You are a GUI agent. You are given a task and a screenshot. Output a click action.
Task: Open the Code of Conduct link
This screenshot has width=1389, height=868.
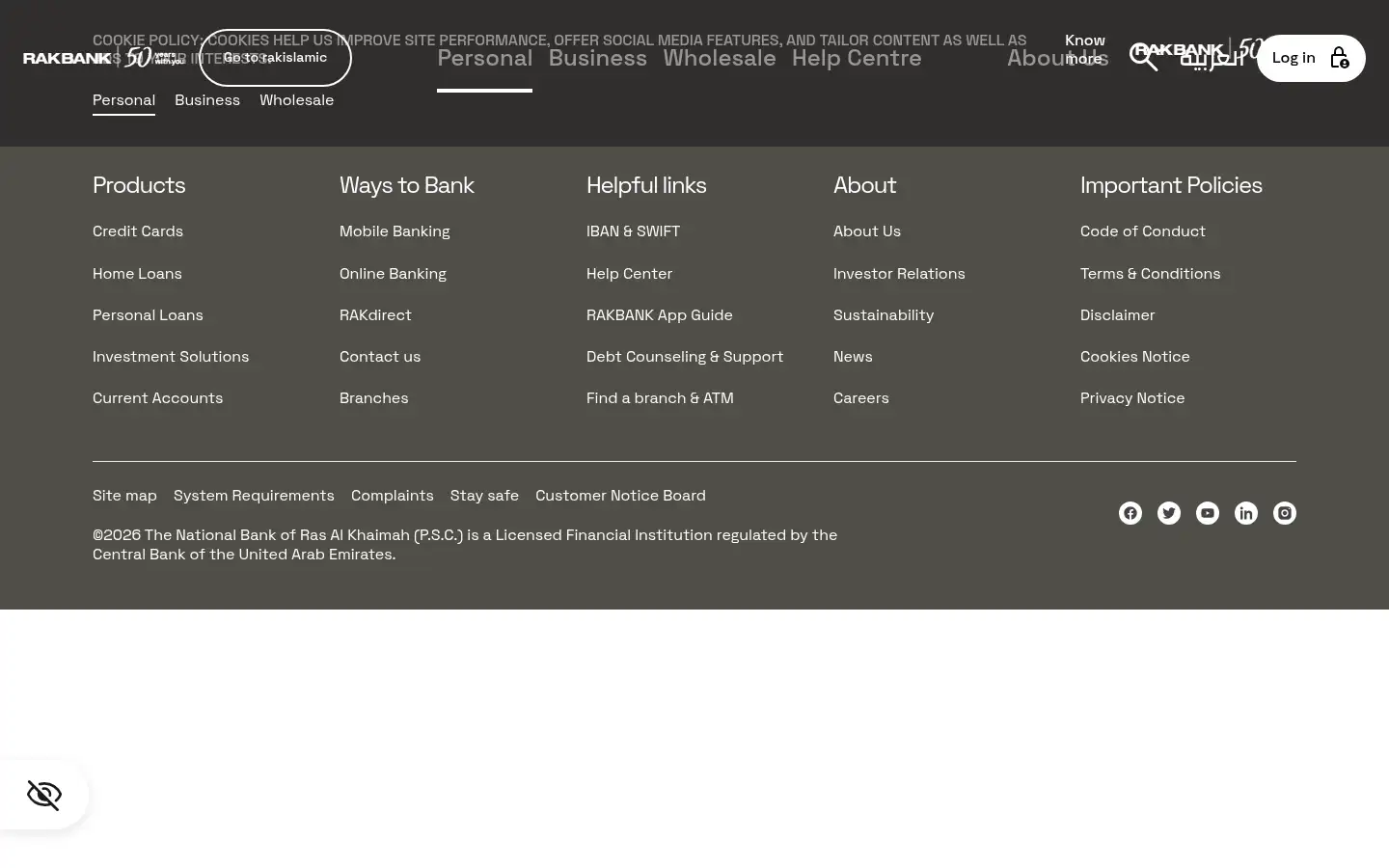[1143, 231]
